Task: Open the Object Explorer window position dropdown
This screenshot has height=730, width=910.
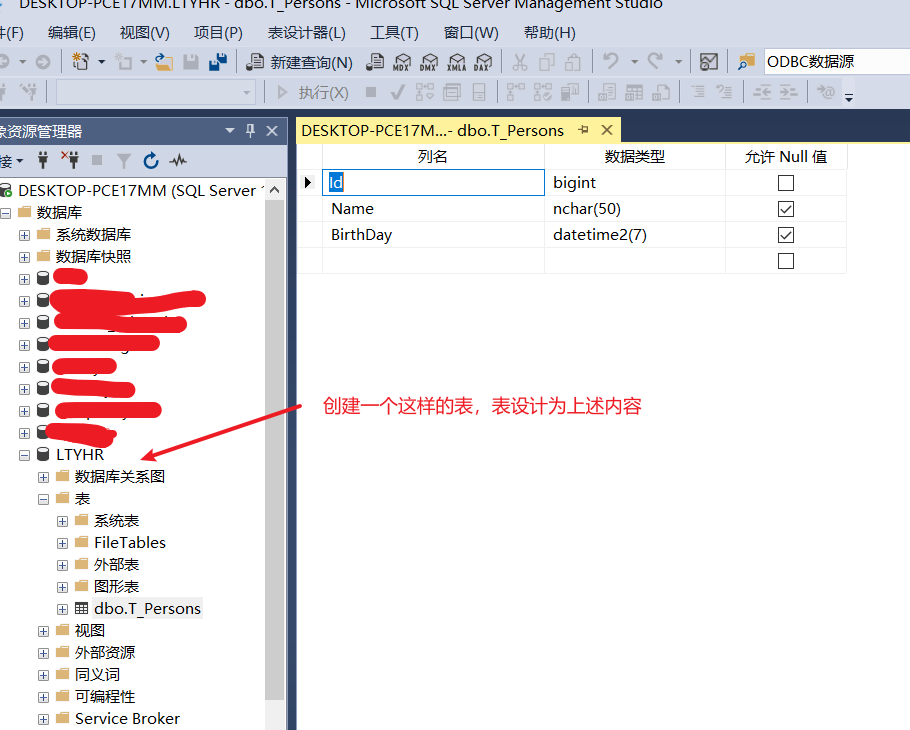Action: click(230, 131)
